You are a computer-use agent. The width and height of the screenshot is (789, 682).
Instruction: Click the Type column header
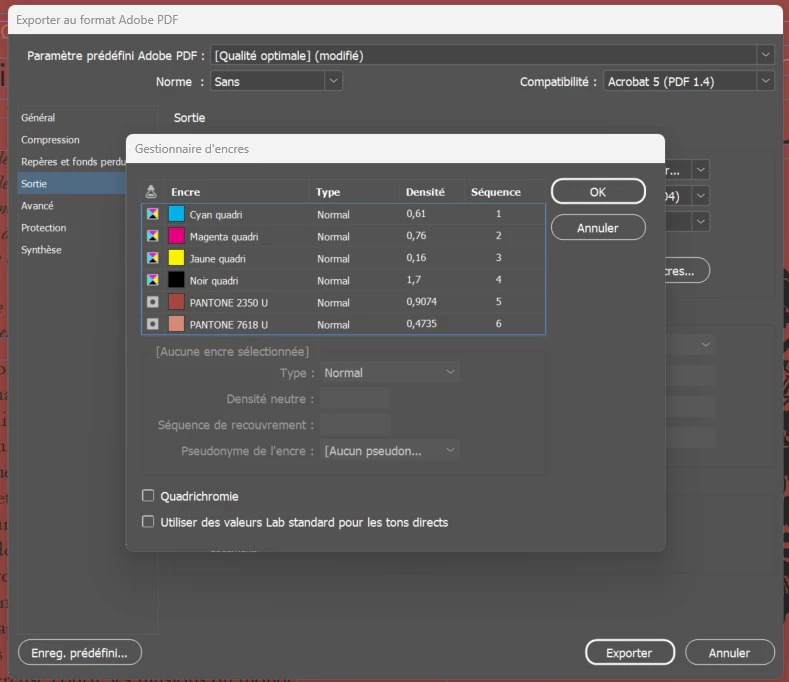(328, 192)
